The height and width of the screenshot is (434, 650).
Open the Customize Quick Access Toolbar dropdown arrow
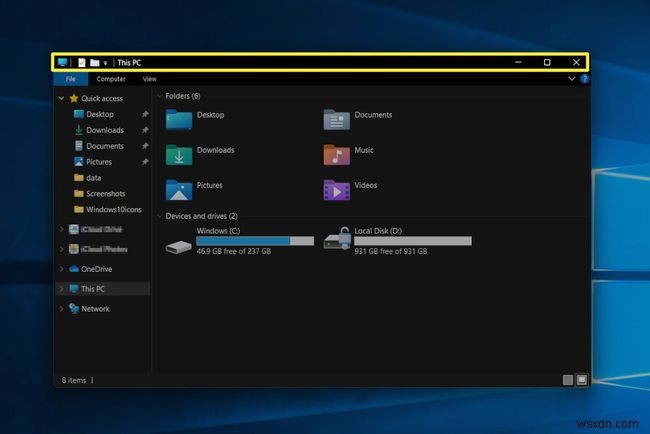point(106,63)
